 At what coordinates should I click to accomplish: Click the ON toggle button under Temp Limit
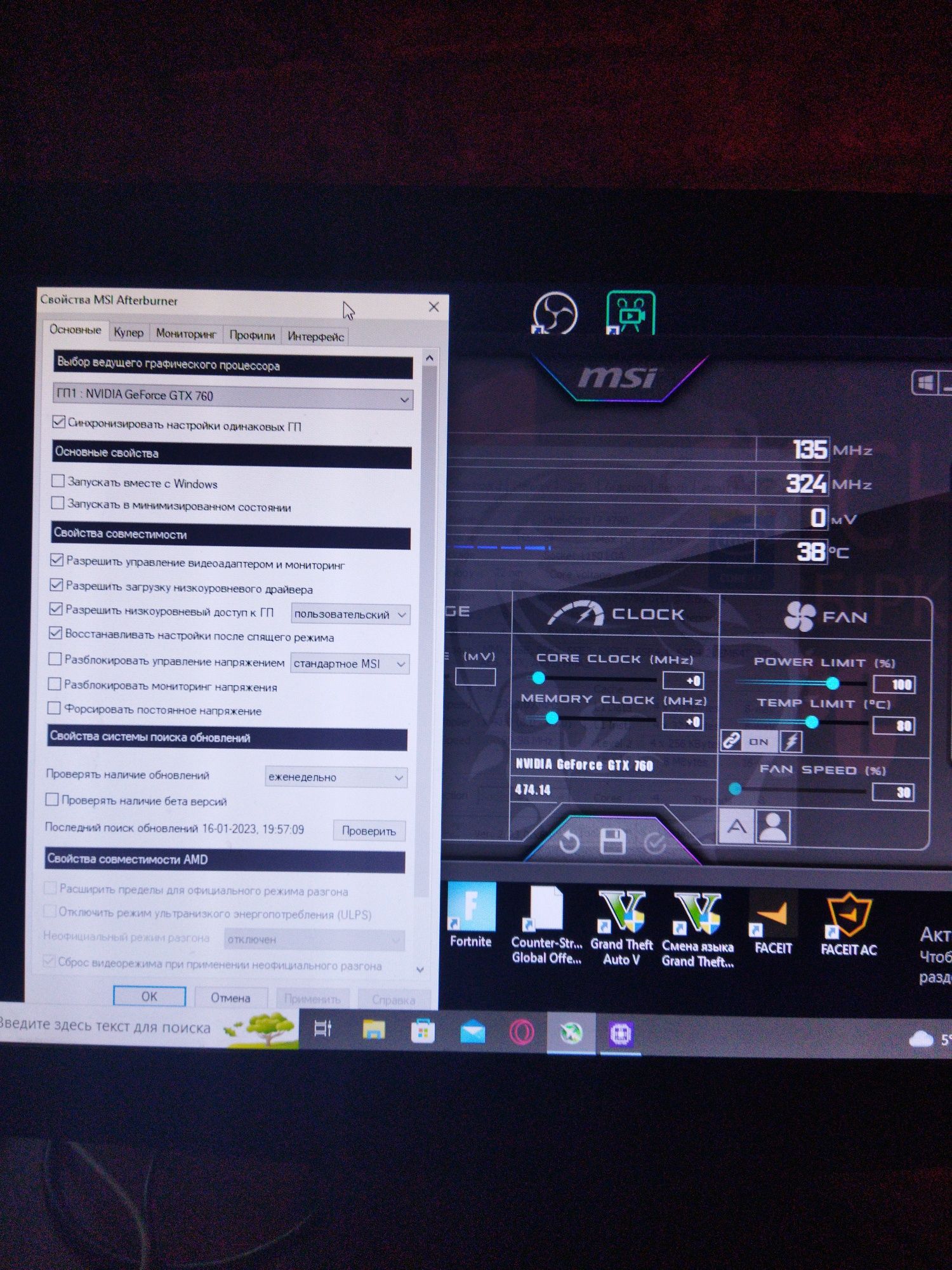click(x=759, y=741)
